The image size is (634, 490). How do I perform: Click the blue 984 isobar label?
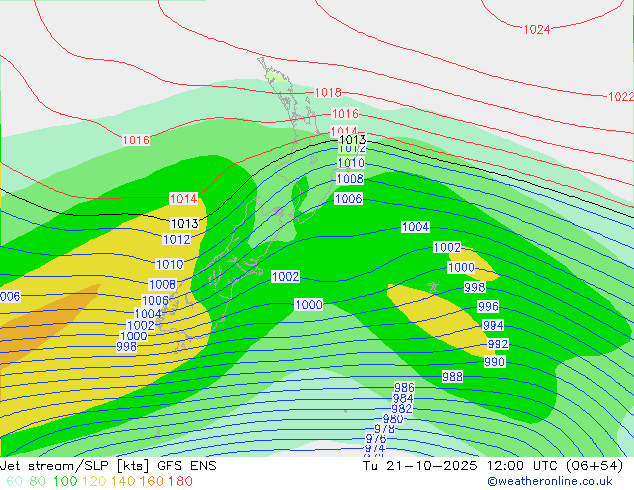[x=403, y=399]
